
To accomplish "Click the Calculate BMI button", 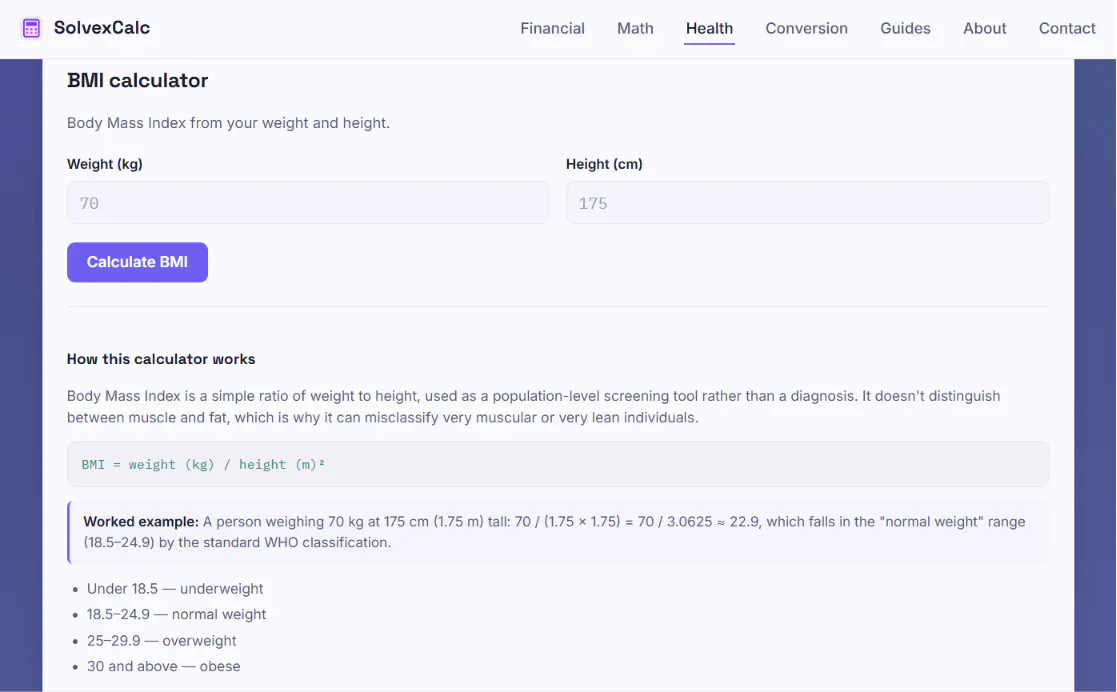I will 137,262.
